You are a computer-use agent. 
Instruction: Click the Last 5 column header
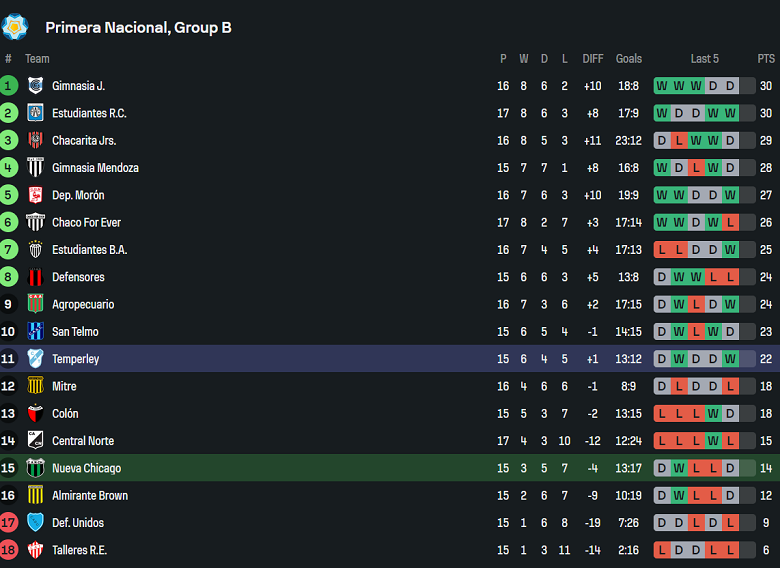pos(704,59)
